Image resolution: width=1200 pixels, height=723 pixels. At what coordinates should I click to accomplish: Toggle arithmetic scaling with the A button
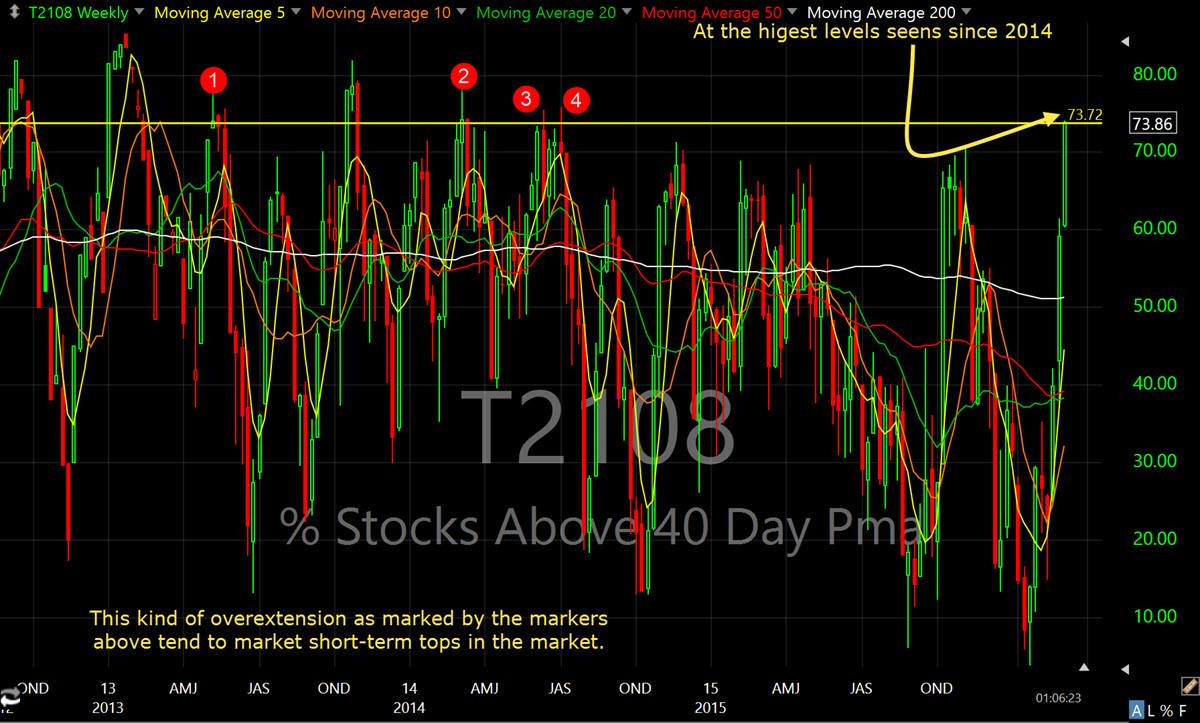(1137, 711)
